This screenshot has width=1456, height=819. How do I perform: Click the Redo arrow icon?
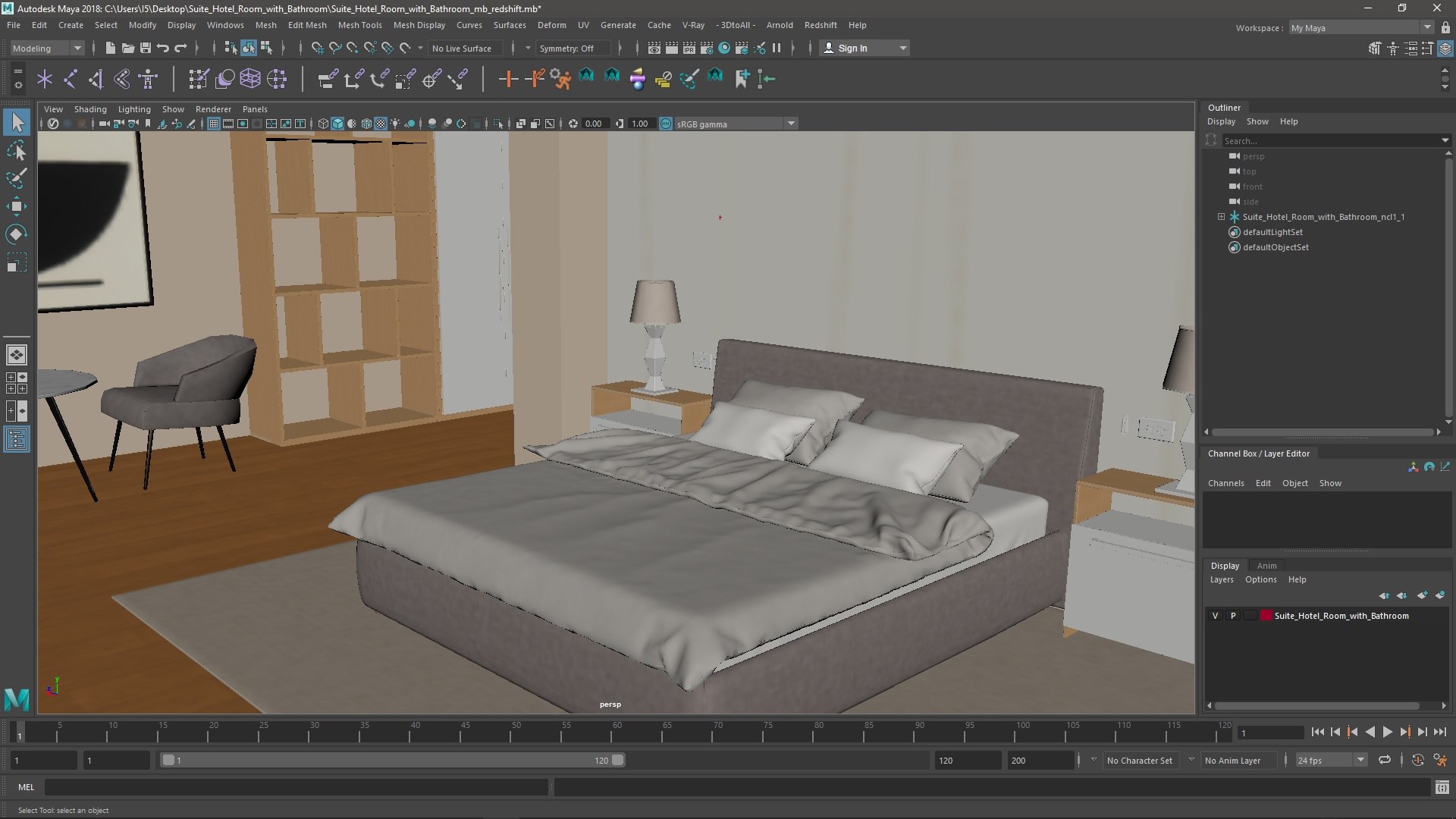click(x=180, y=48)
